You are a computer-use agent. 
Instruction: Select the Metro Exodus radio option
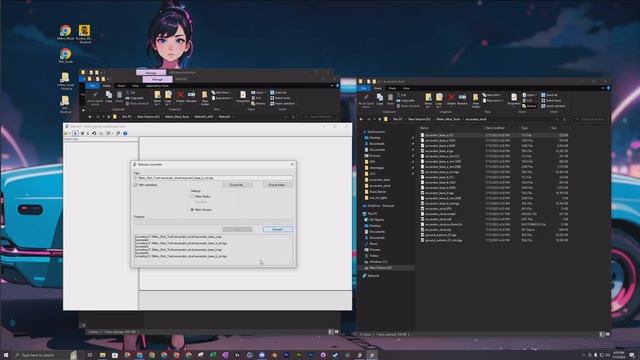coord(192,209)
